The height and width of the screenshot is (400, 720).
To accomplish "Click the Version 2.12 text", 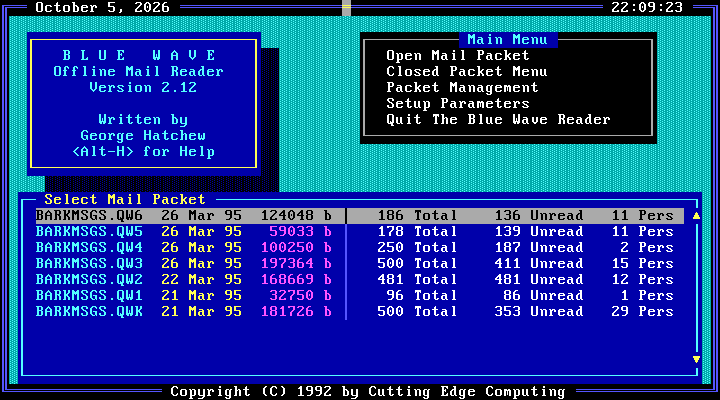I will tap(143, 88).
